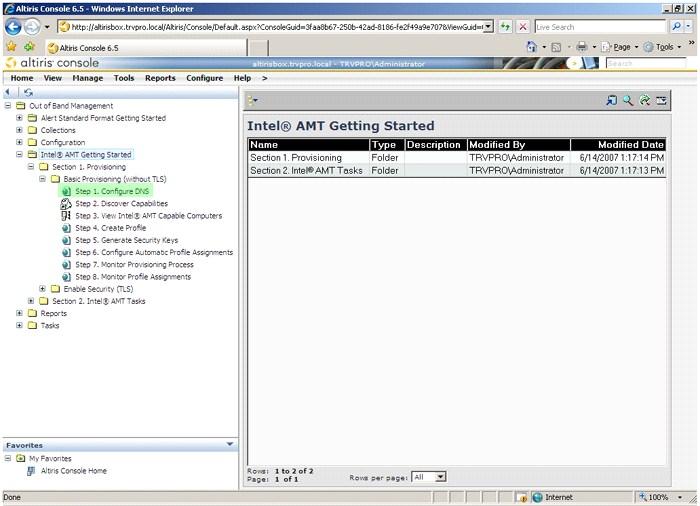
Task: Click the IE Feeds icon
Action: 556,47
